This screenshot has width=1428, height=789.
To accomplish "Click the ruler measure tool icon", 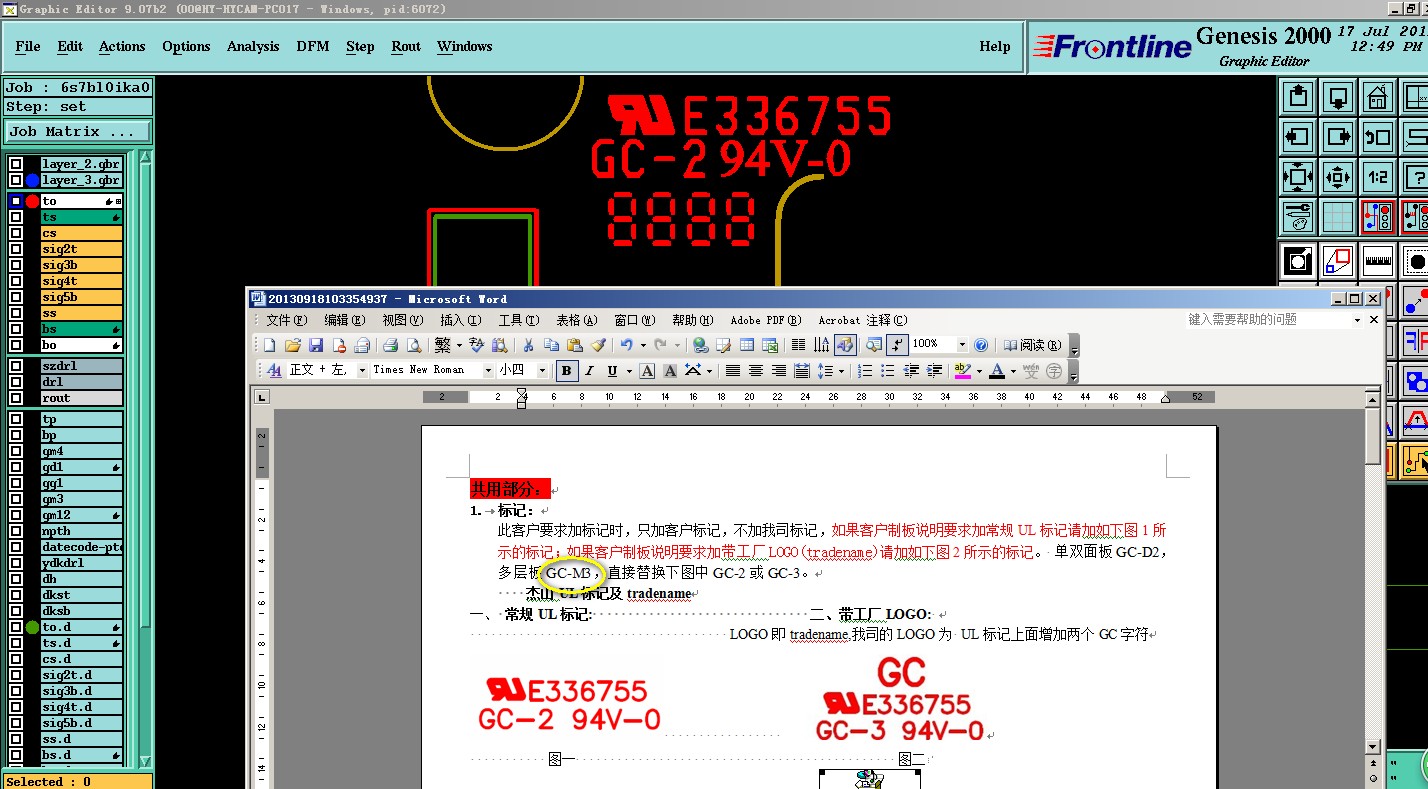I will [1378, 261].
